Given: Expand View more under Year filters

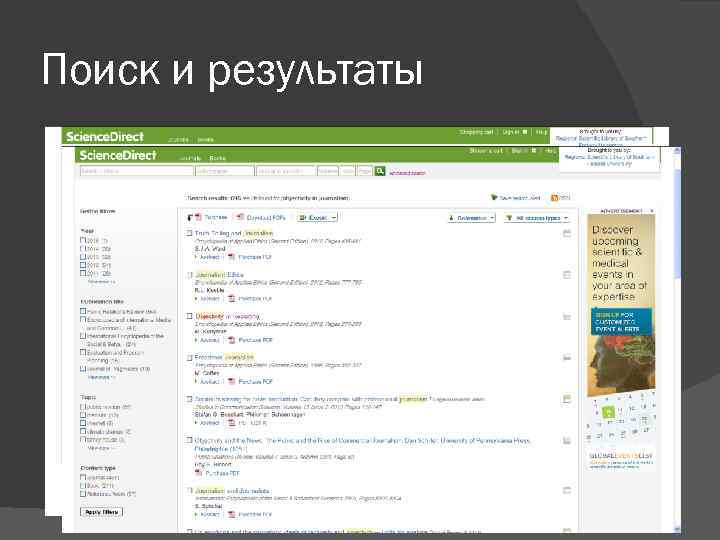Looking at the screenshot, I should point(101,281).
